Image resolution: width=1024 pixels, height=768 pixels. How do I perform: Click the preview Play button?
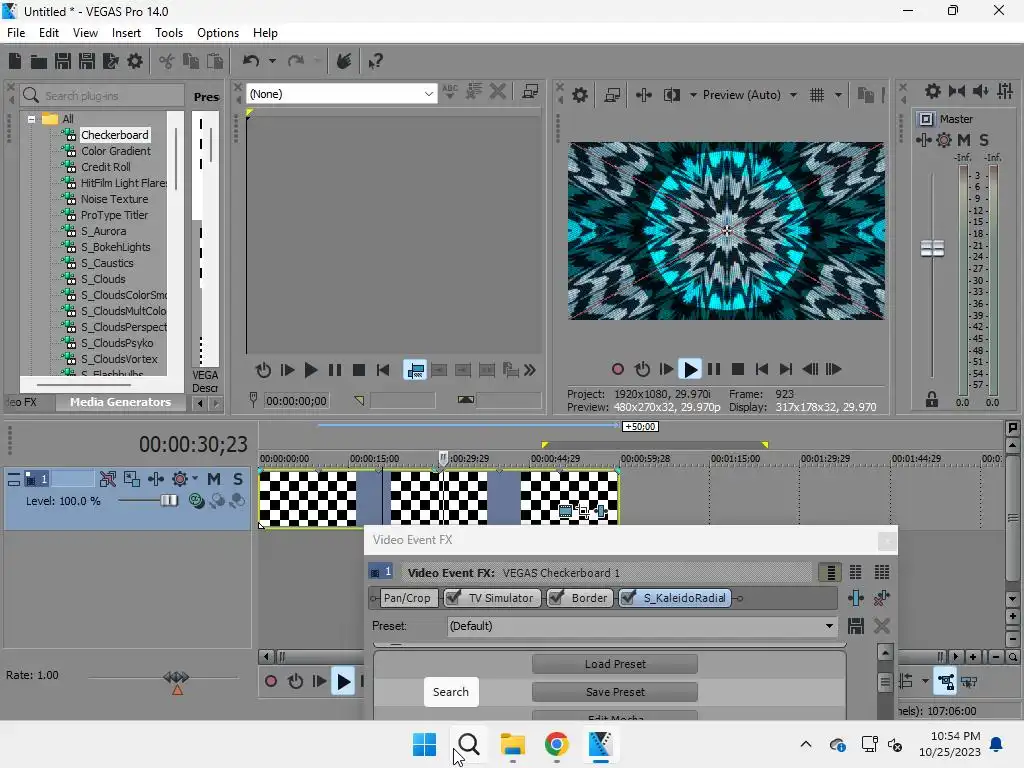click(x=690, y=370)
